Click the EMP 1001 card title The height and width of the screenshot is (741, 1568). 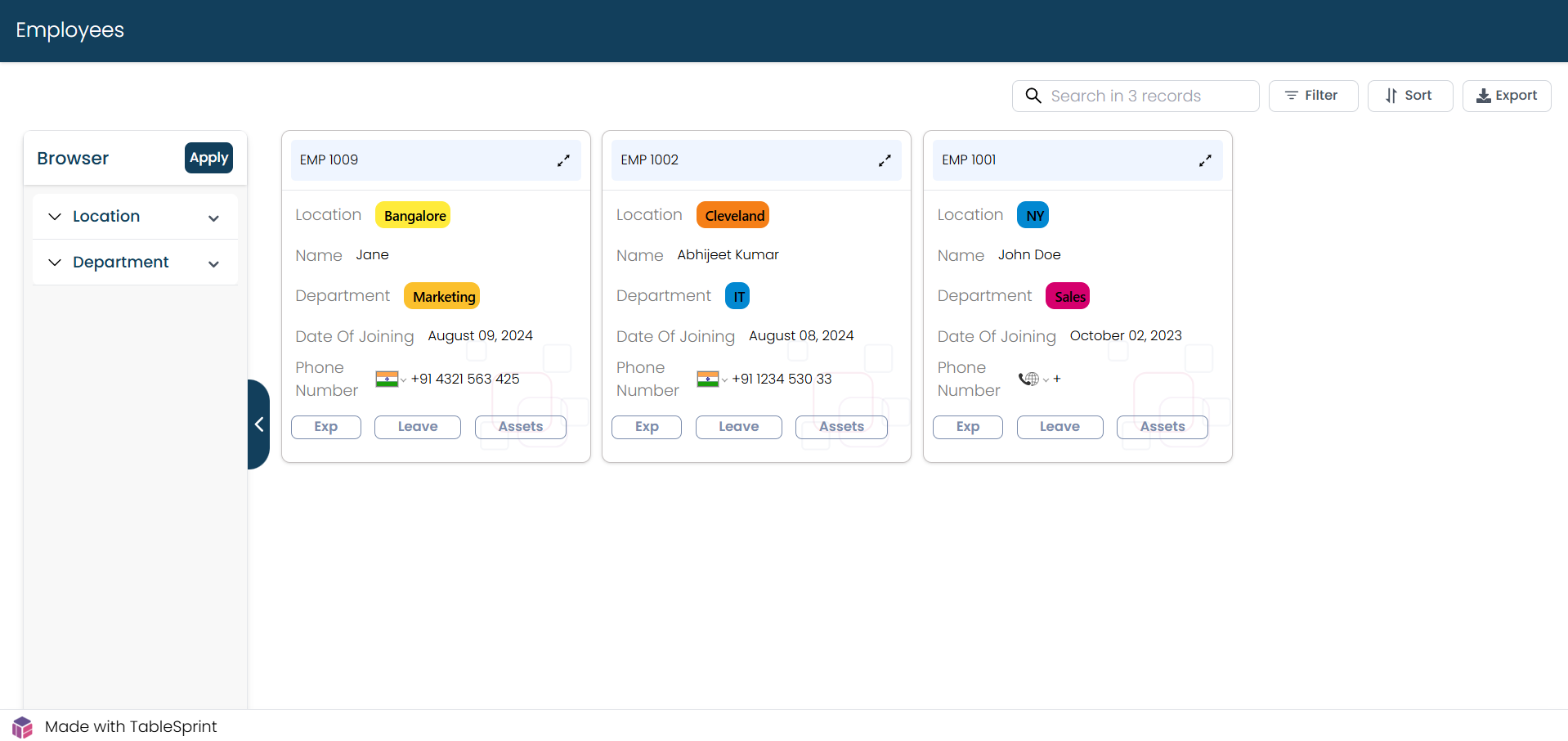click(969, 160)
